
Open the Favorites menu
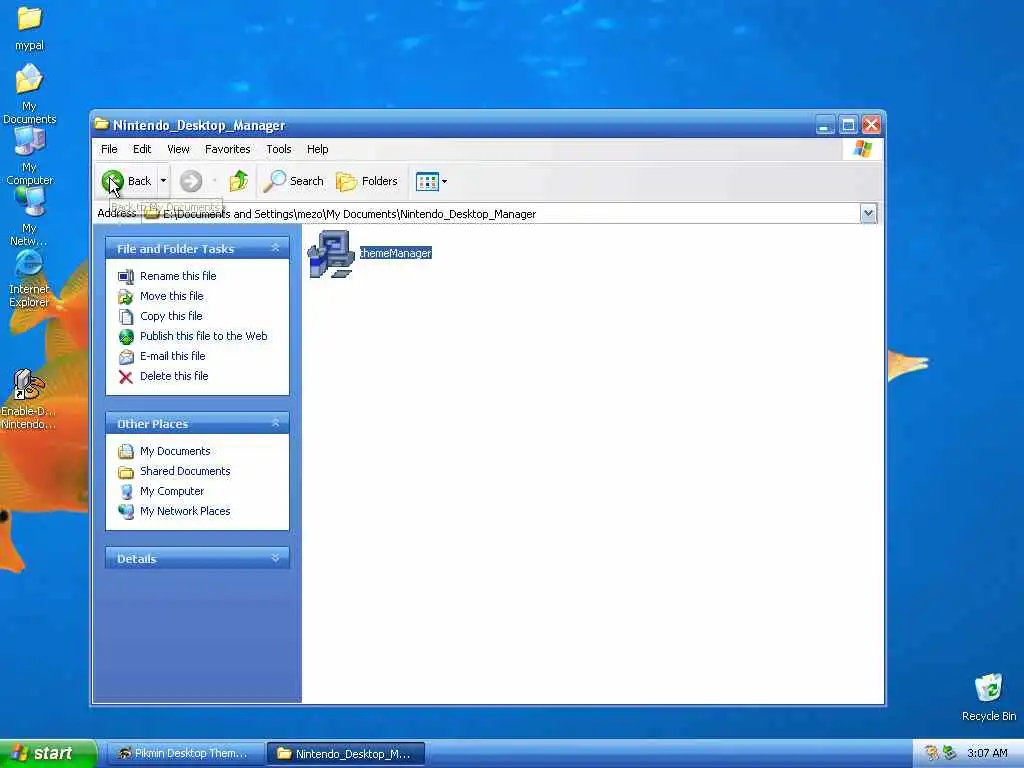[x=227, y=149]
